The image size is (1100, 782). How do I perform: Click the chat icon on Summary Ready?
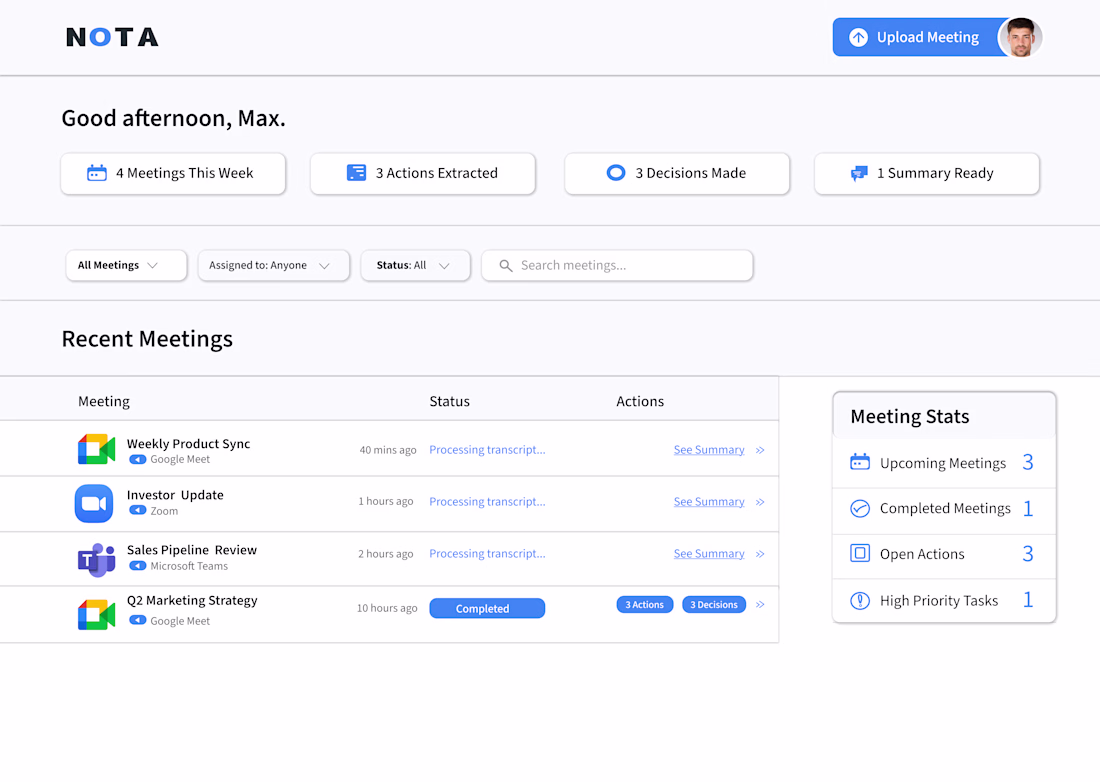pyautogui.click(x=859, y=173)
